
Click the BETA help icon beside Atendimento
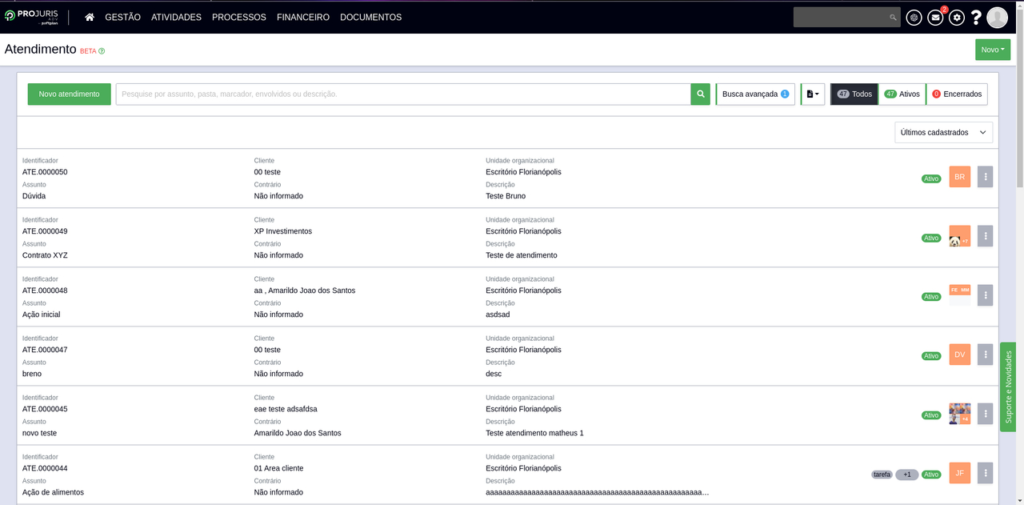click(x=102, y=50)
